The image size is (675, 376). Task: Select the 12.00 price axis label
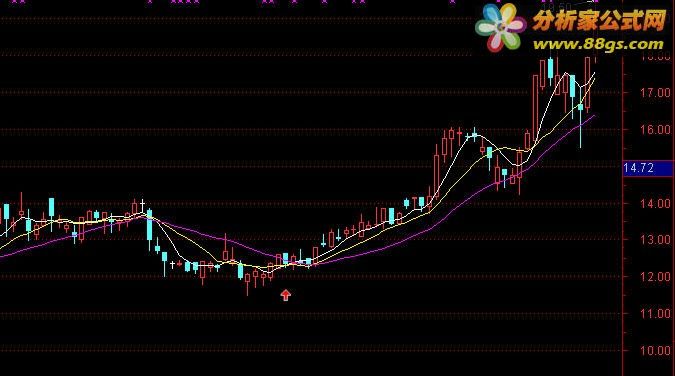655,277
